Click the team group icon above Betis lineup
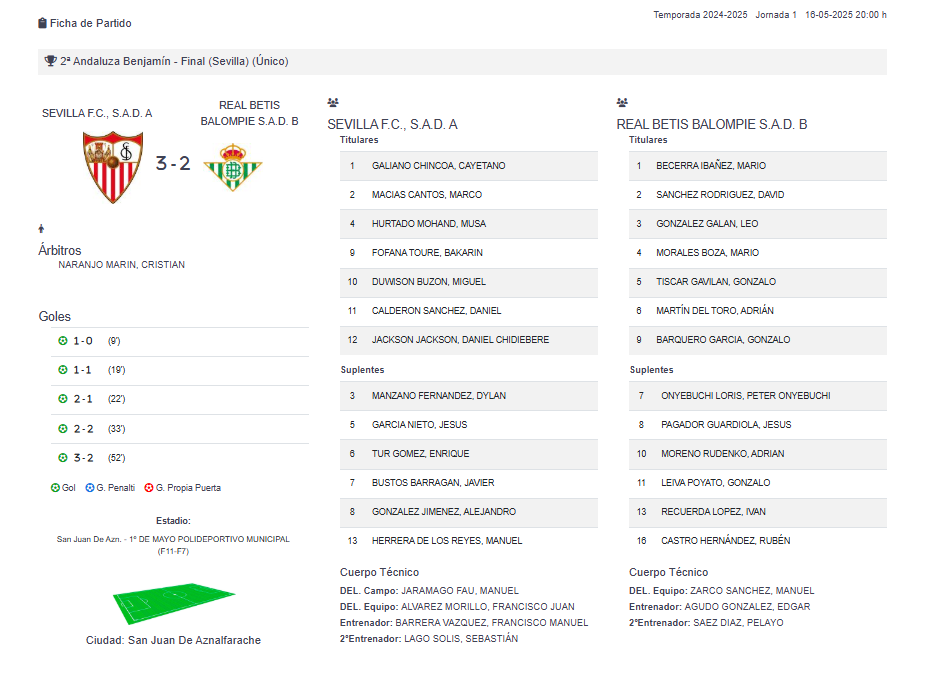This screenshot has height=675, width=939. (622, 102)
